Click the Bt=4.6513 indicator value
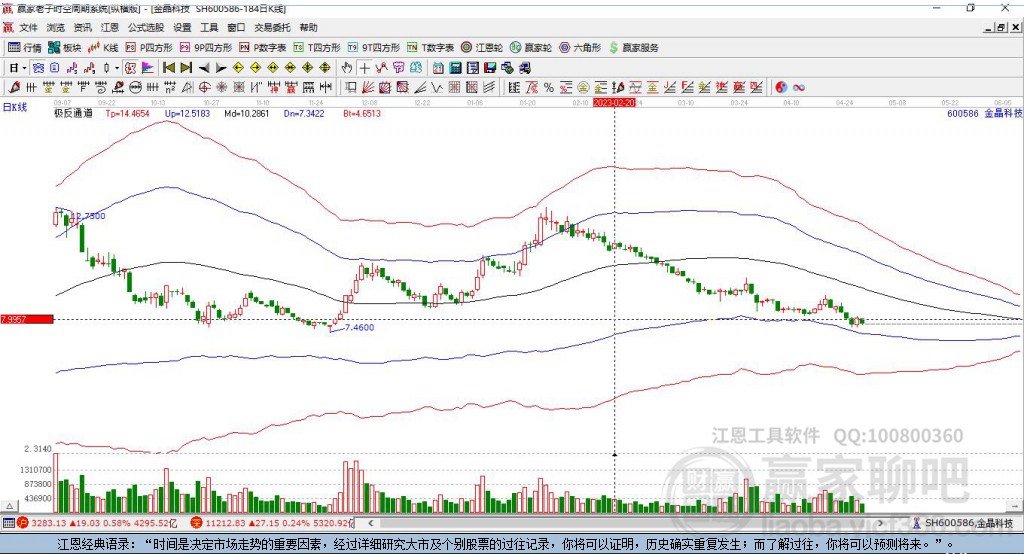The width and height of the screenshot is (1024, 554). point(362,114)
